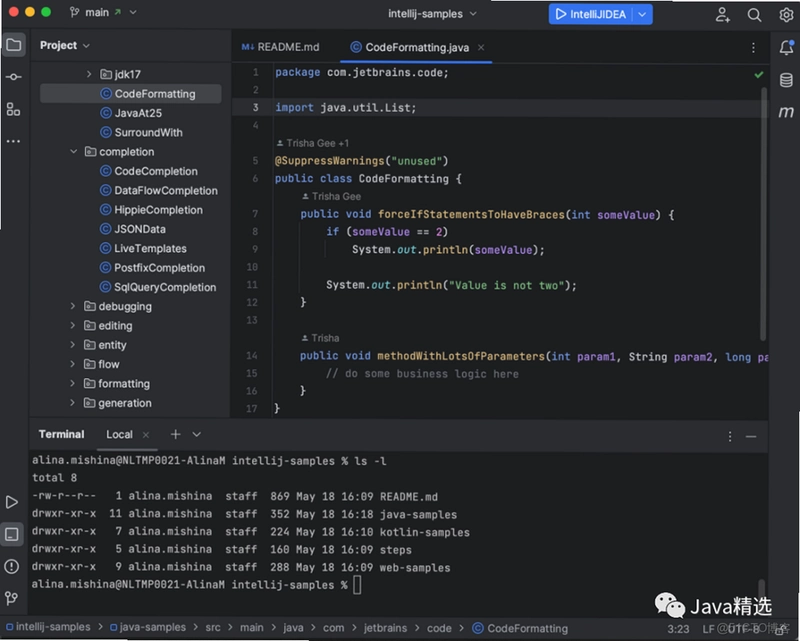Click the editor vertical scrollbar
Image resolution: width=800 pixels, height=641 pixels.
[763, 214]
